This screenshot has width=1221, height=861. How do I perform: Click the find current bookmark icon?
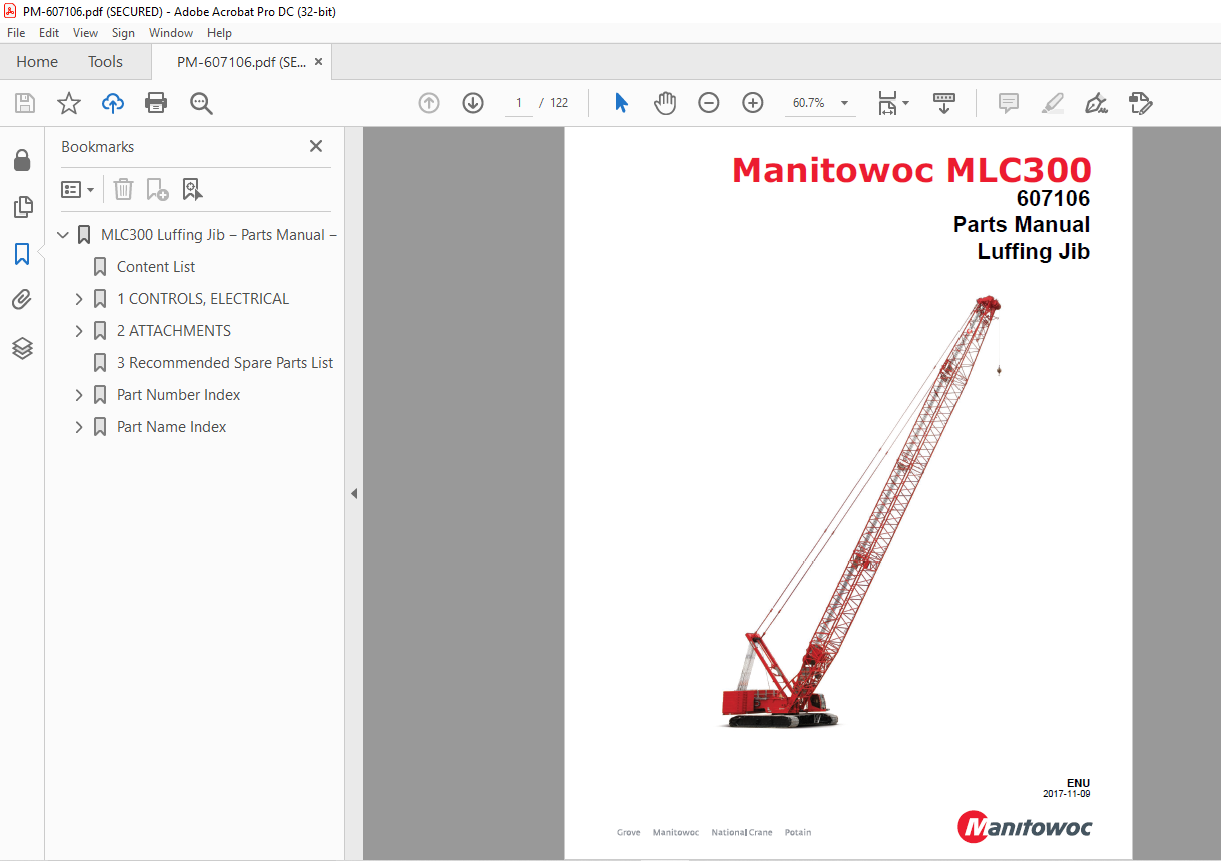point(192,189)
